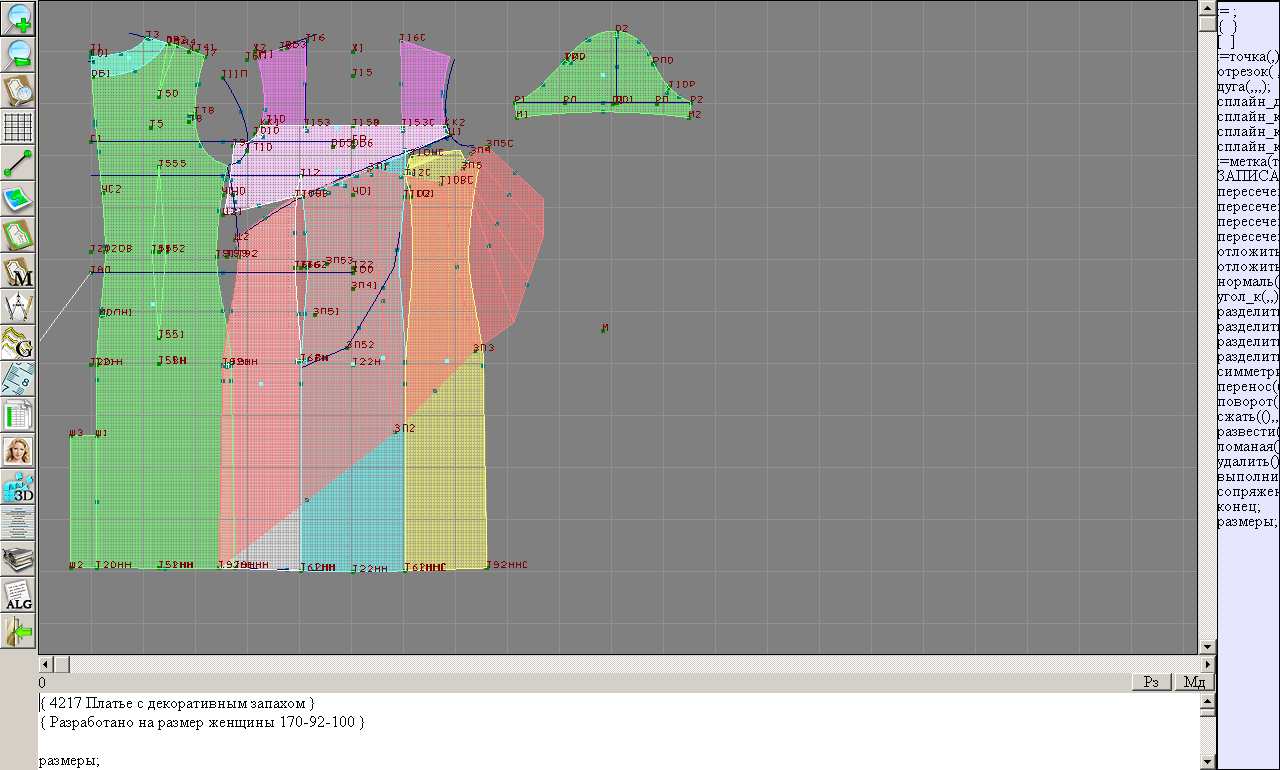Launch the 3D view icon
1280x770 pixels.
point(19,487)
